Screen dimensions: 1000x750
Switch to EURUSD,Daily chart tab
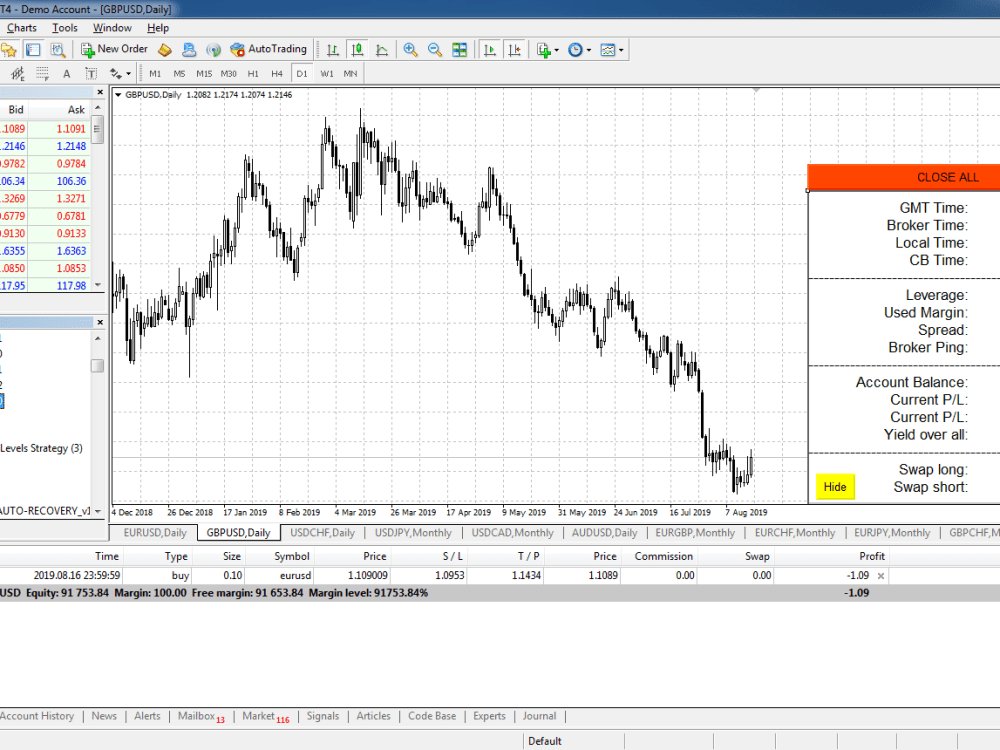click(x=155, y=533)
